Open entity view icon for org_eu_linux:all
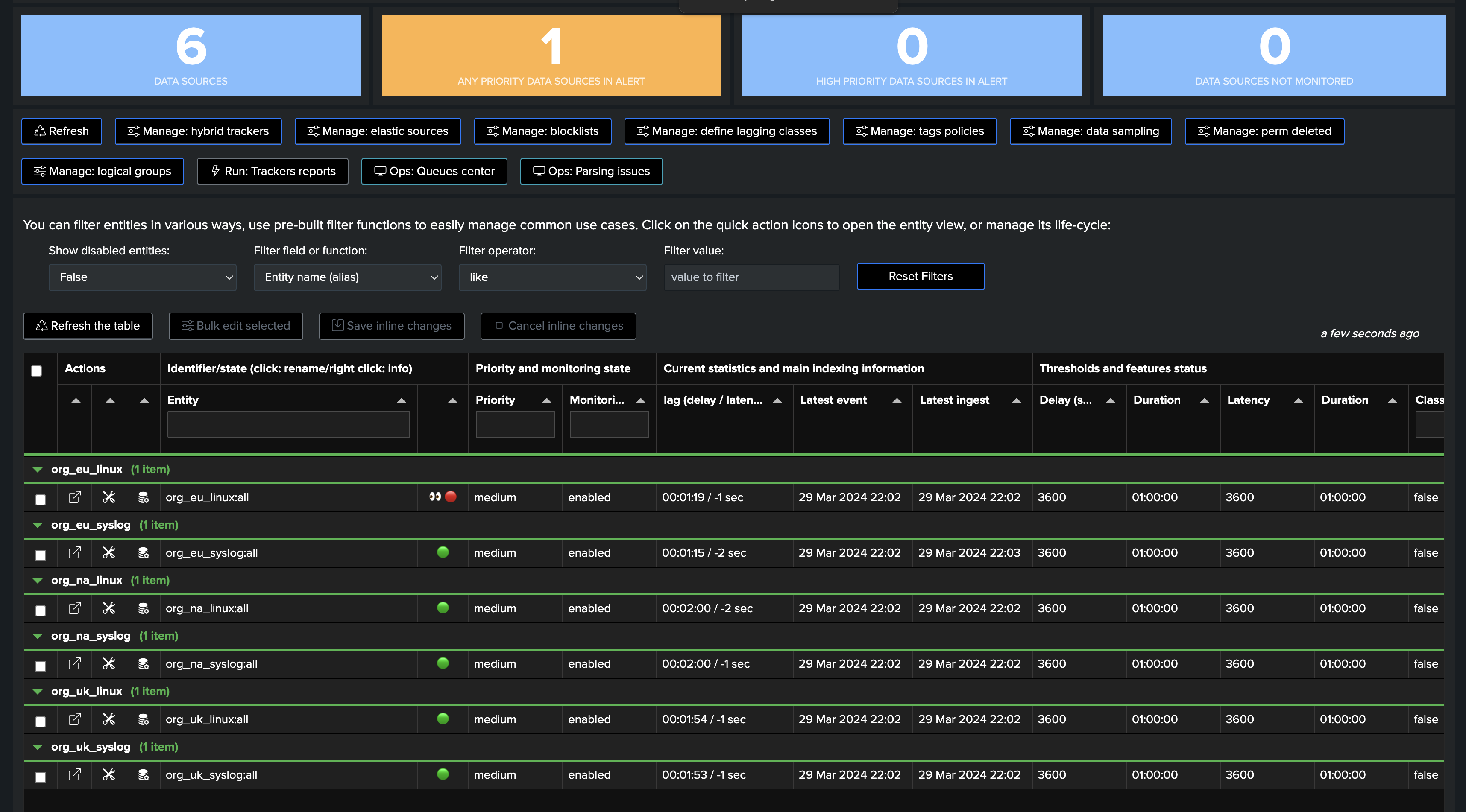 pos(75,497)
